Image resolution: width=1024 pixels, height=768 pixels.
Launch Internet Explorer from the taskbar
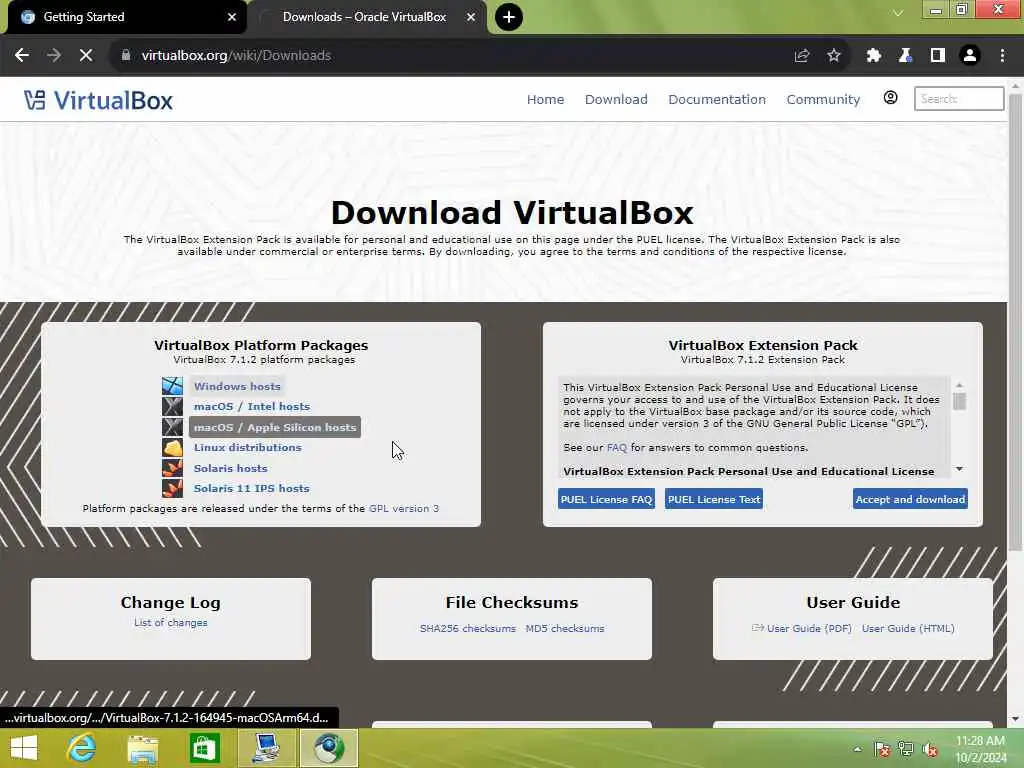[82, 748]
